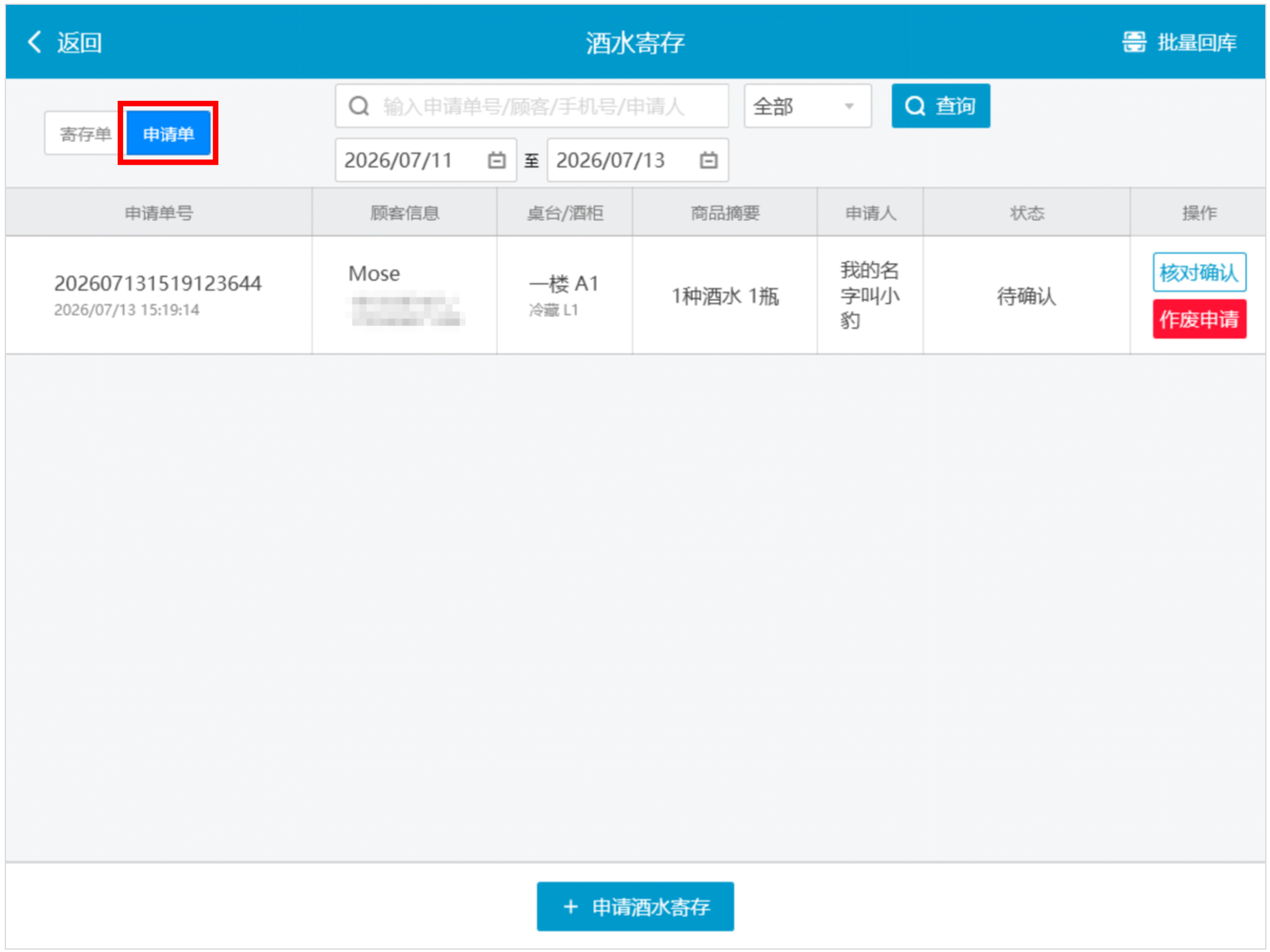Click the table cell 一楼 A1

(563, 284)
